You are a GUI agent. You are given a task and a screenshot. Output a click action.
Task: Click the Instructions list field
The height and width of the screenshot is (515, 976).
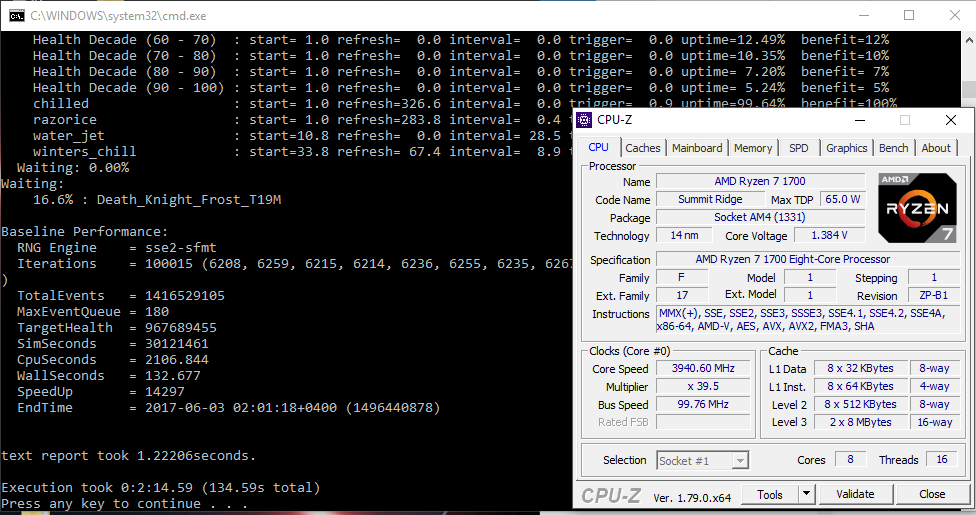[808, 319]
